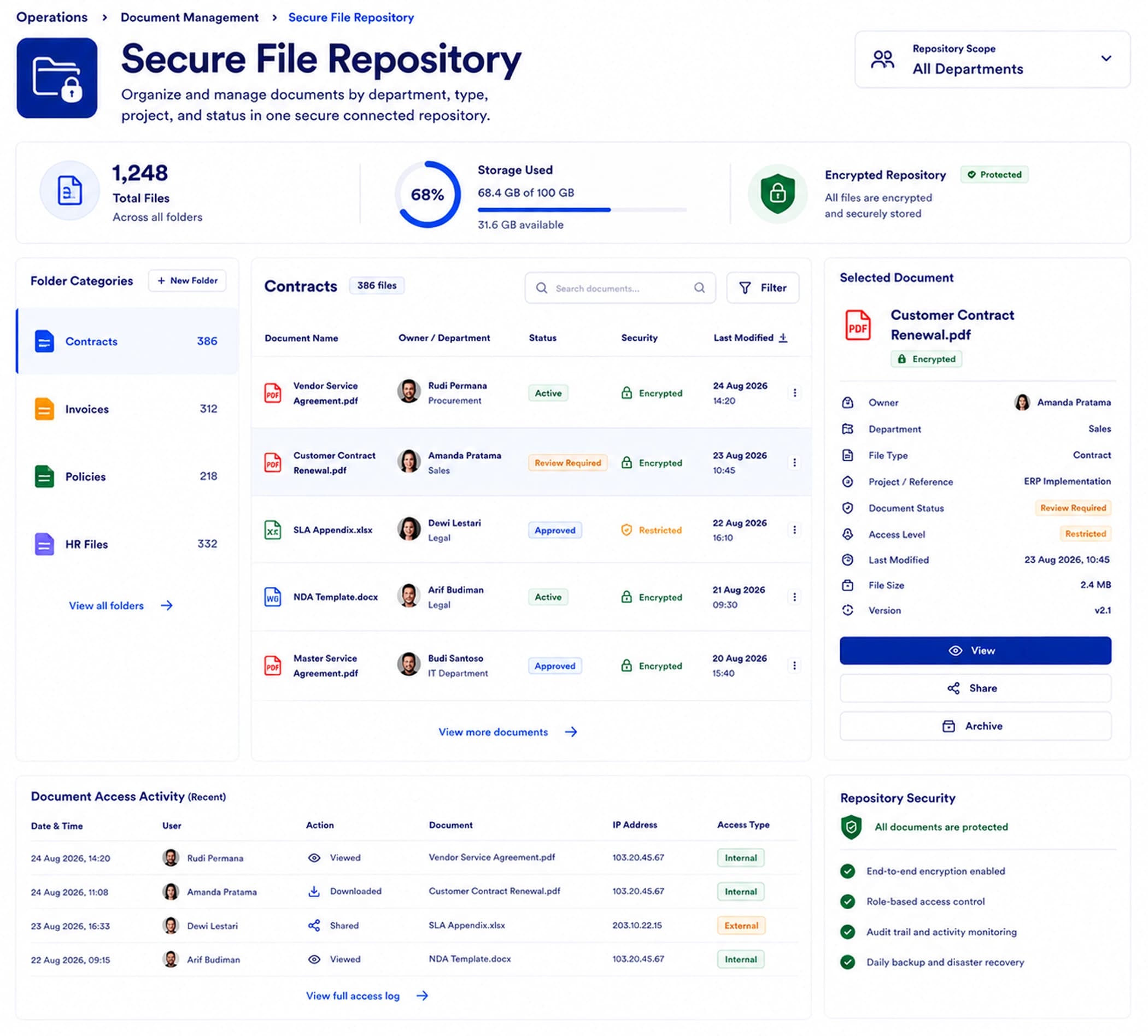Open View full access log link
Viewport: 1148px width, 1036px height.
point(367,996)
